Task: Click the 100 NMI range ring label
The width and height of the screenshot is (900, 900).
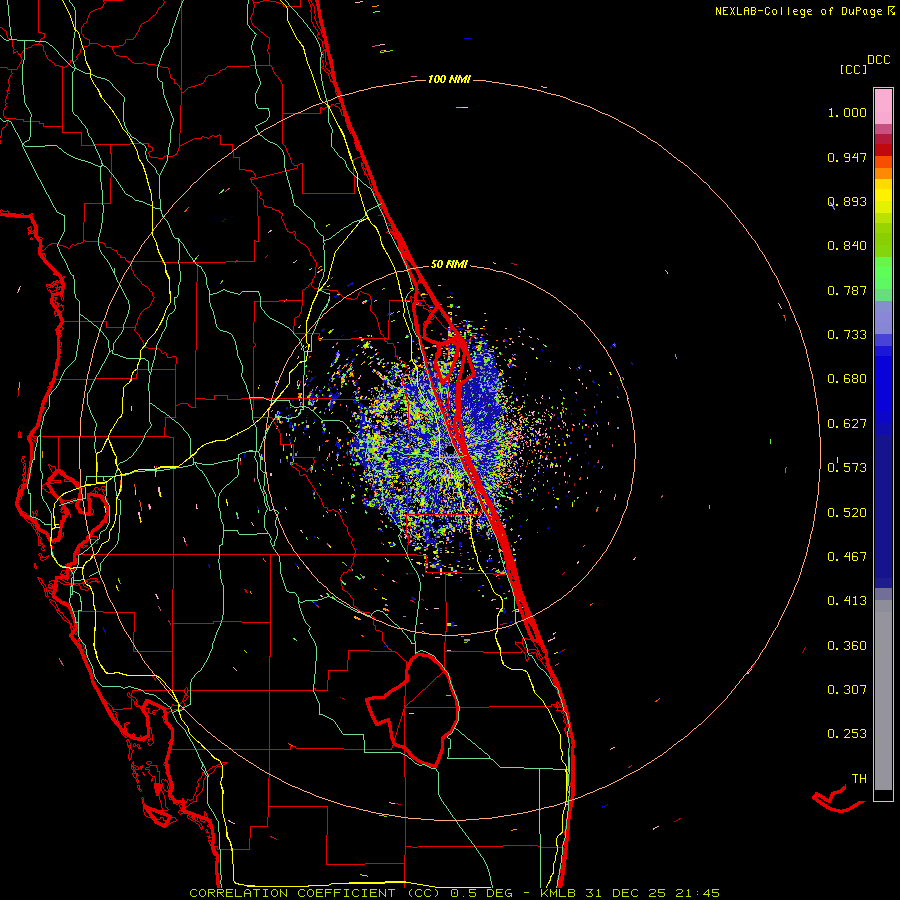Action: click(x=449, y=79)
